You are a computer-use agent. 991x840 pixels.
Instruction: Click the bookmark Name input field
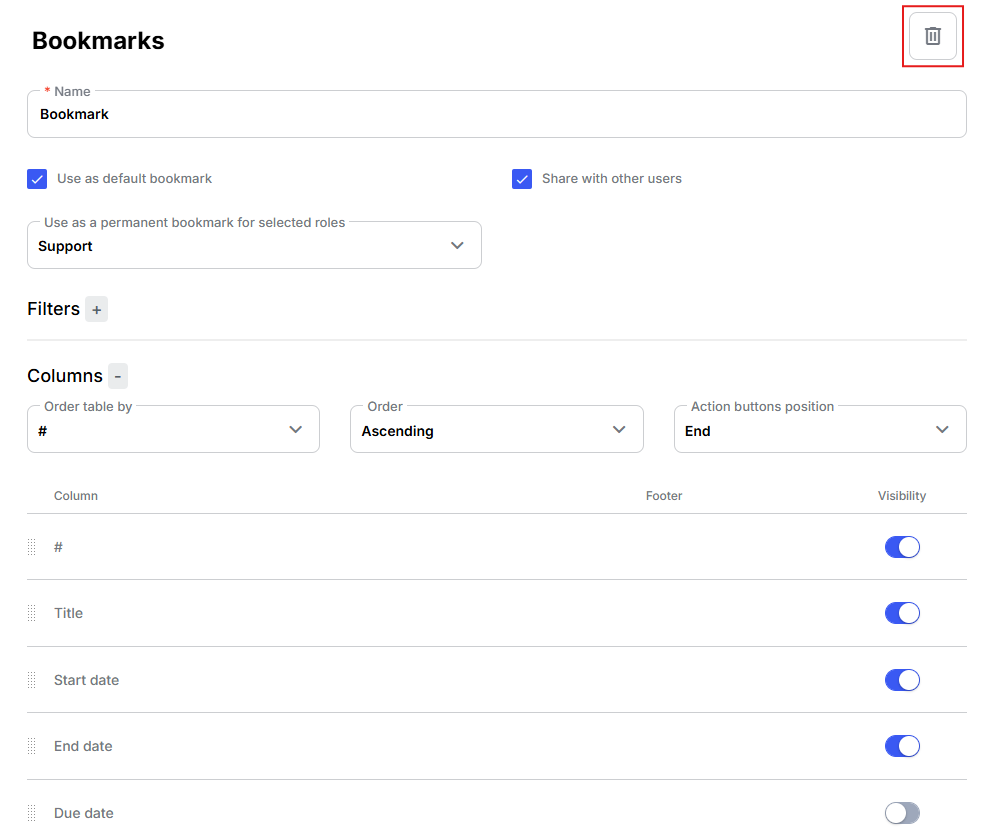coord(497,114)
